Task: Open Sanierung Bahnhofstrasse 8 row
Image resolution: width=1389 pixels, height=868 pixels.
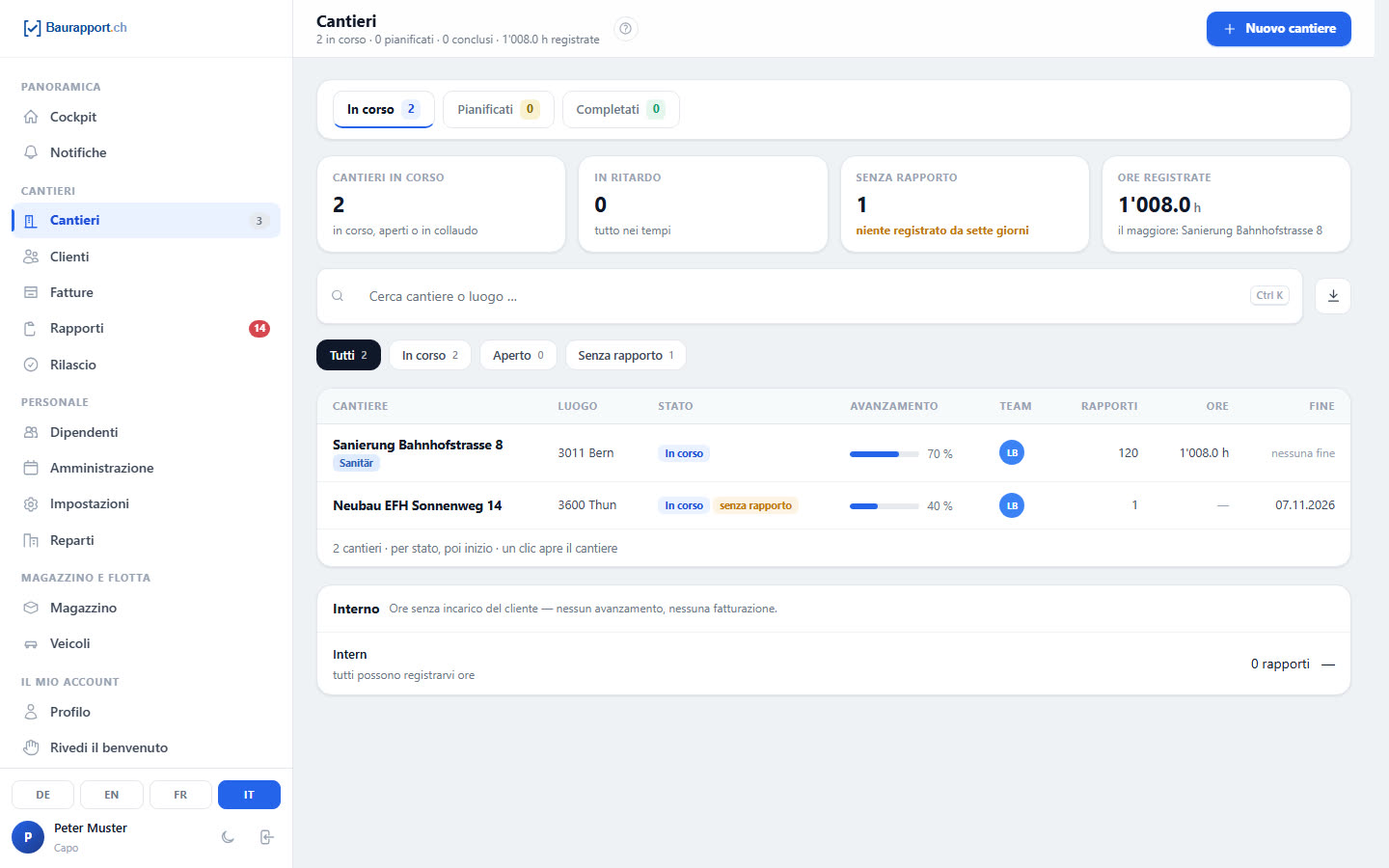Action: click(833, 453)
